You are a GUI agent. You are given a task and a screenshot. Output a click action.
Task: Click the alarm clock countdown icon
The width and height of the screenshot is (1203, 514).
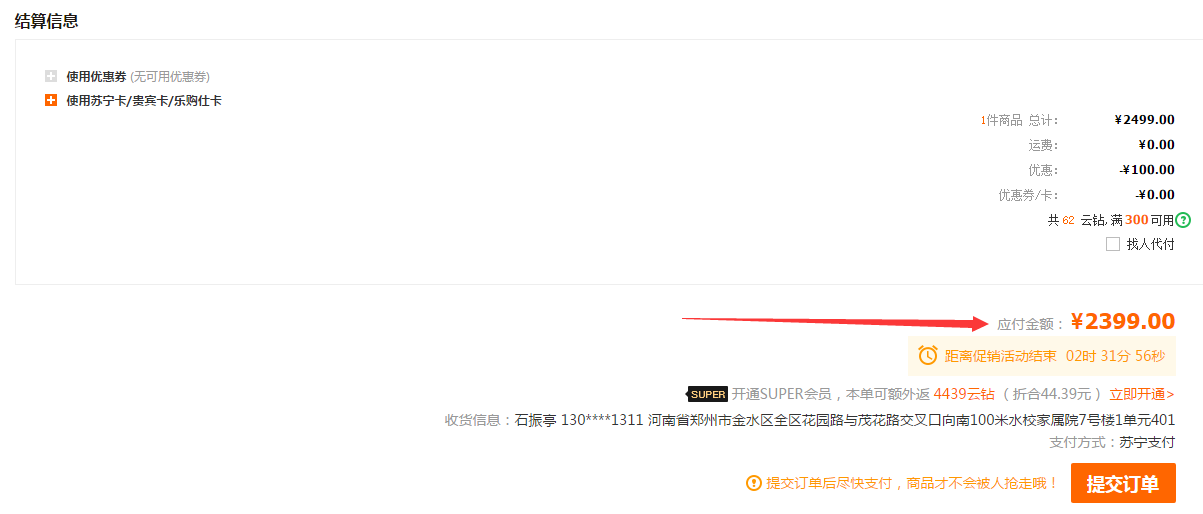(x=928, y=355)
